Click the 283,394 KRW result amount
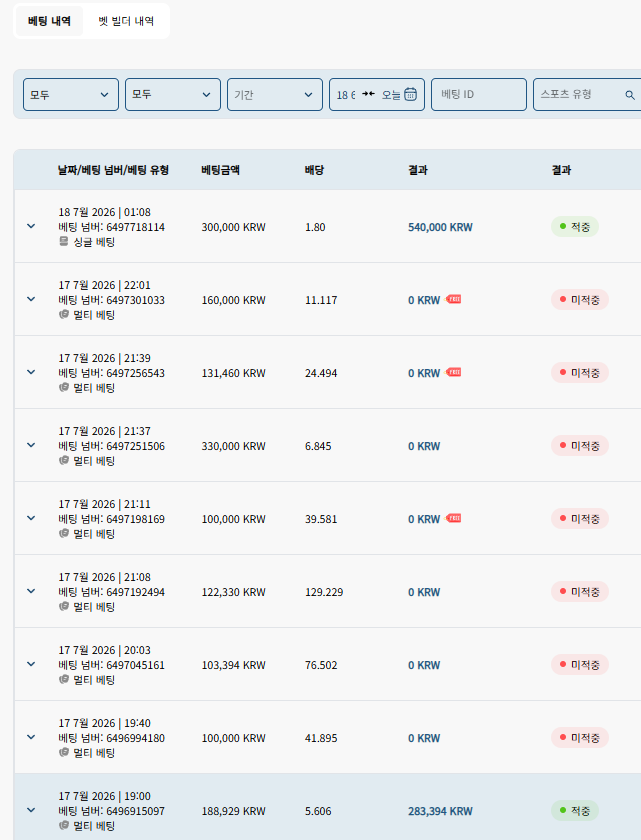This screenshot has height=840, width=641. click(440, 811)
